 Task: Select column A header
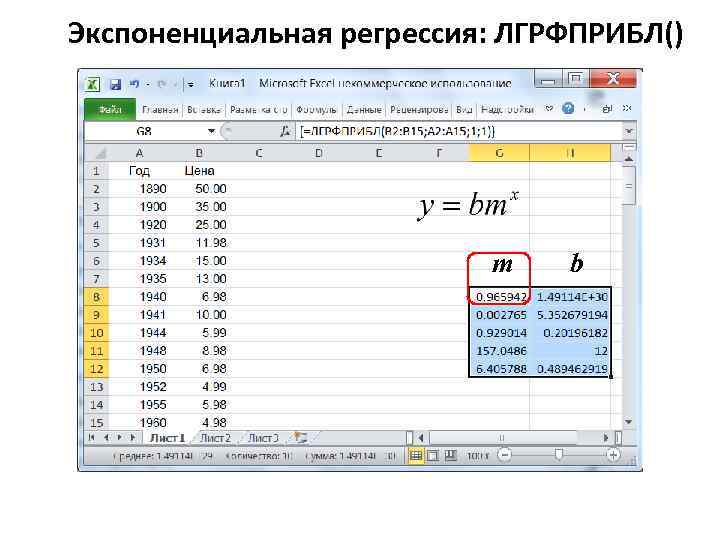(x=140, y=153)
